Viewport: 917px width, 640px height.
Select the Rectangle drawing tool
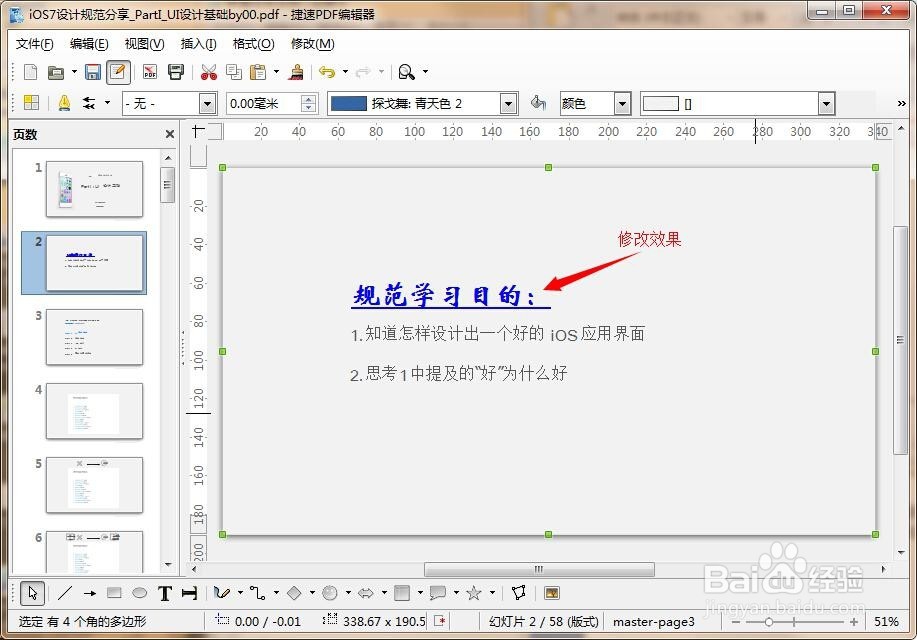tap(113, 592)
